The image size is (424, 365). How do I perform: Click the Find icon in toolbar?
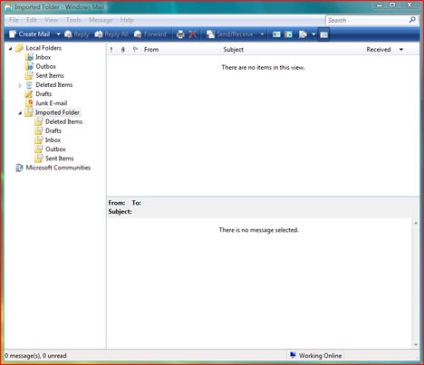click(x=303, y=34)
